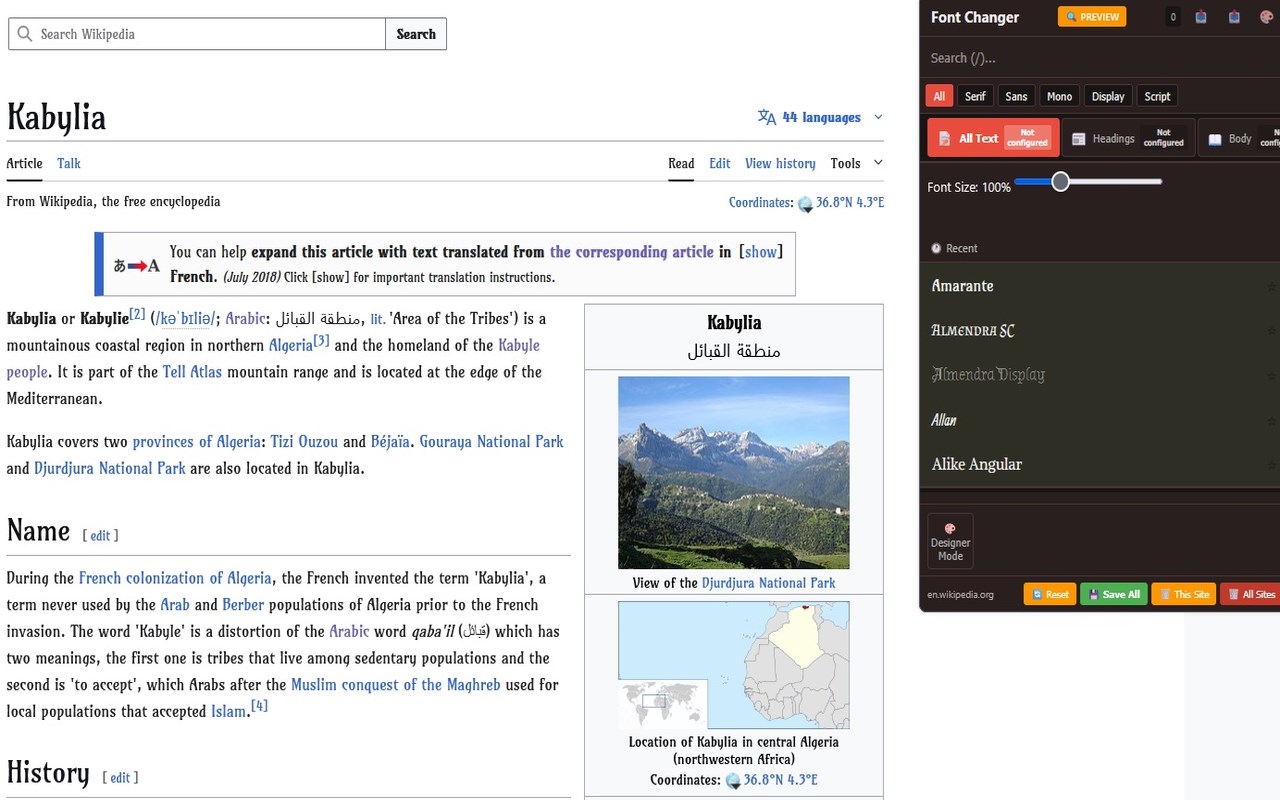This screenshot has height=800, width=1280.
Task: Click the footnote reference [4]
Action: coord(259,705)
